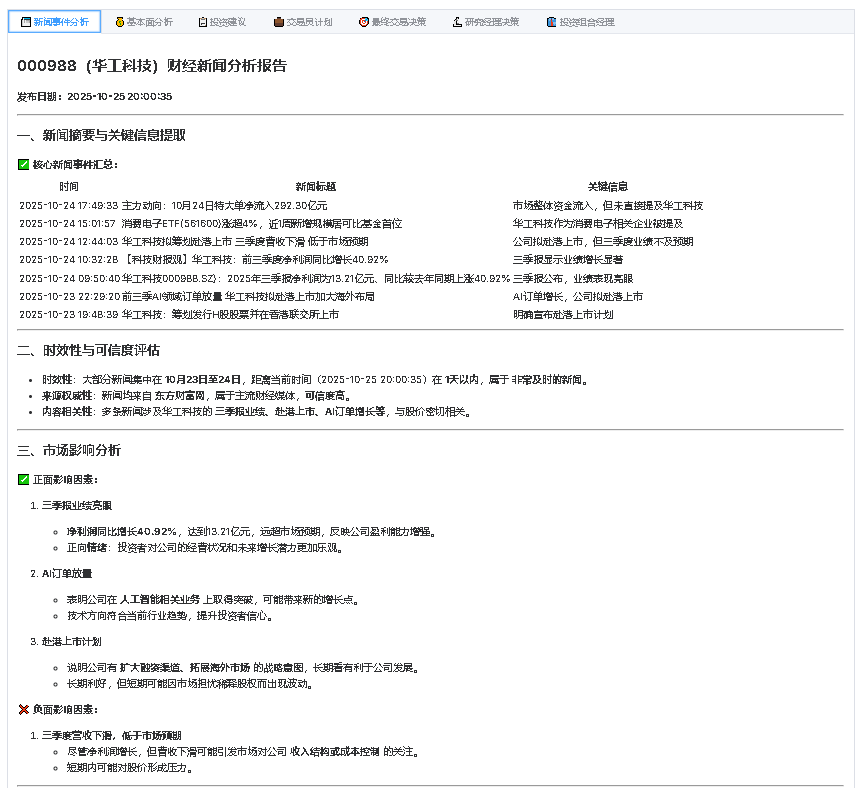Select the timestamp 2025-10-23 19:48:39
861x788 pixels.
tap(69, 315)
